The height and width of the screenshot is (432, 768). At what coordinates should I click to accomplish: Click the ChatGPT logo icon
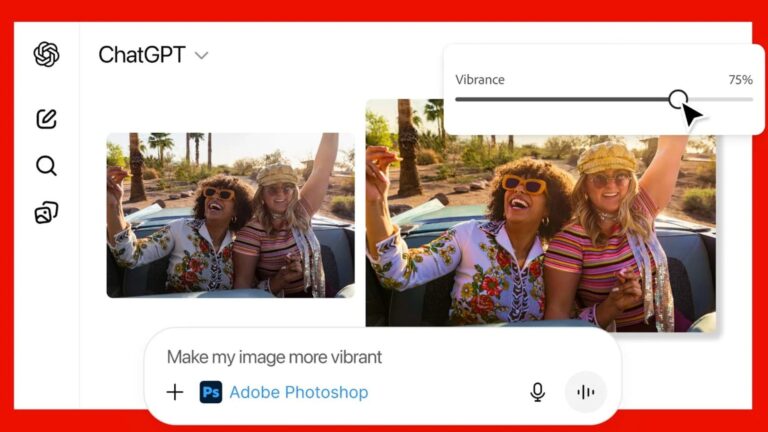[x=47, y=54]
